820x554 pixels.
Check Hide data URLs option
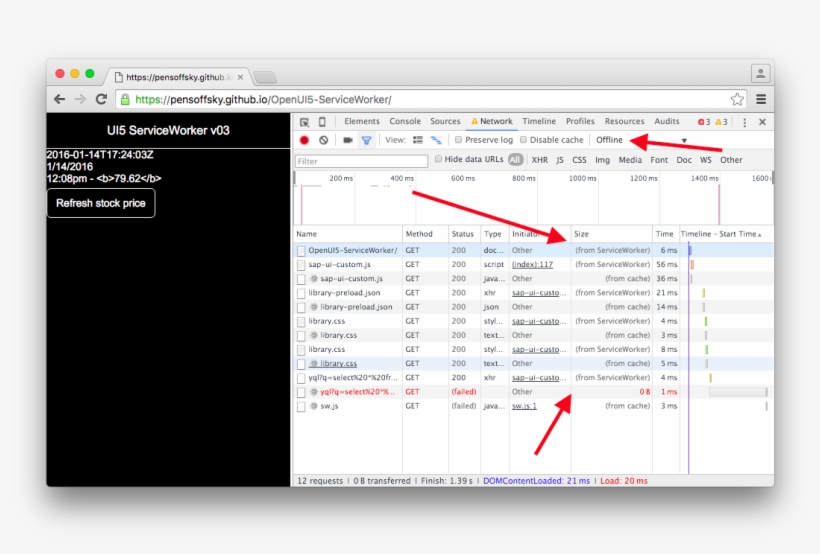point(438,159)
